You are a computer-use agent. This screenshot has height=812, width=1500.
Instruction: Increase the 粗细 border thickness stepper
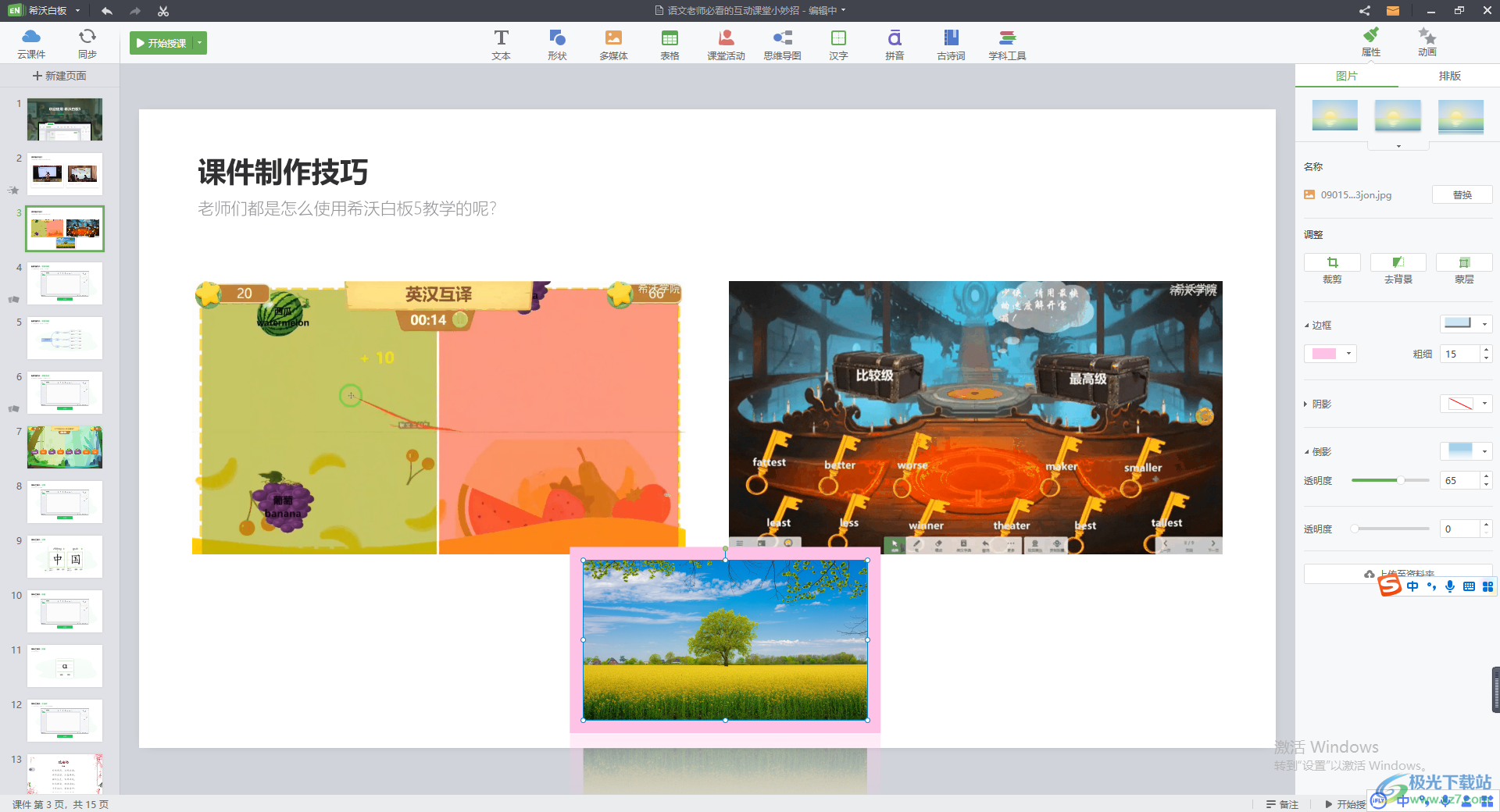coord(1487,349)
